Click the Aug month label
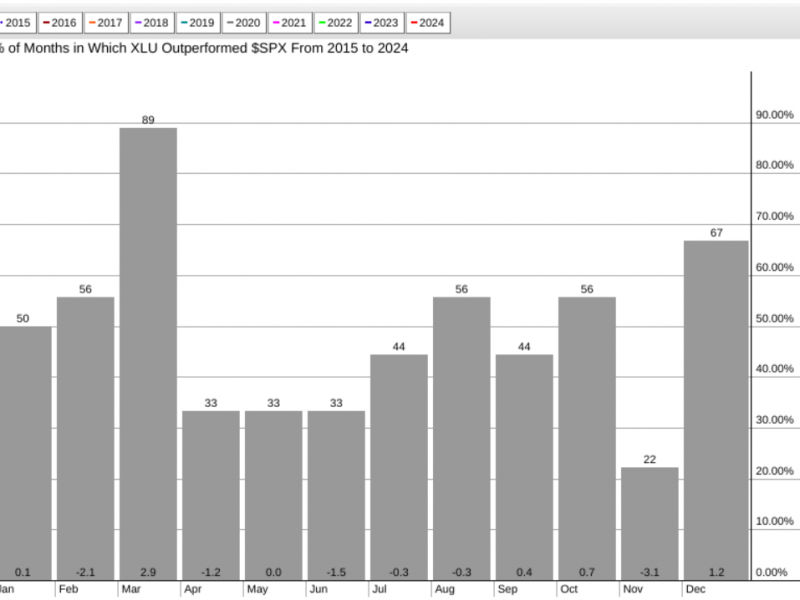This screenshot has width=800, height=600. tap(444, 589)
